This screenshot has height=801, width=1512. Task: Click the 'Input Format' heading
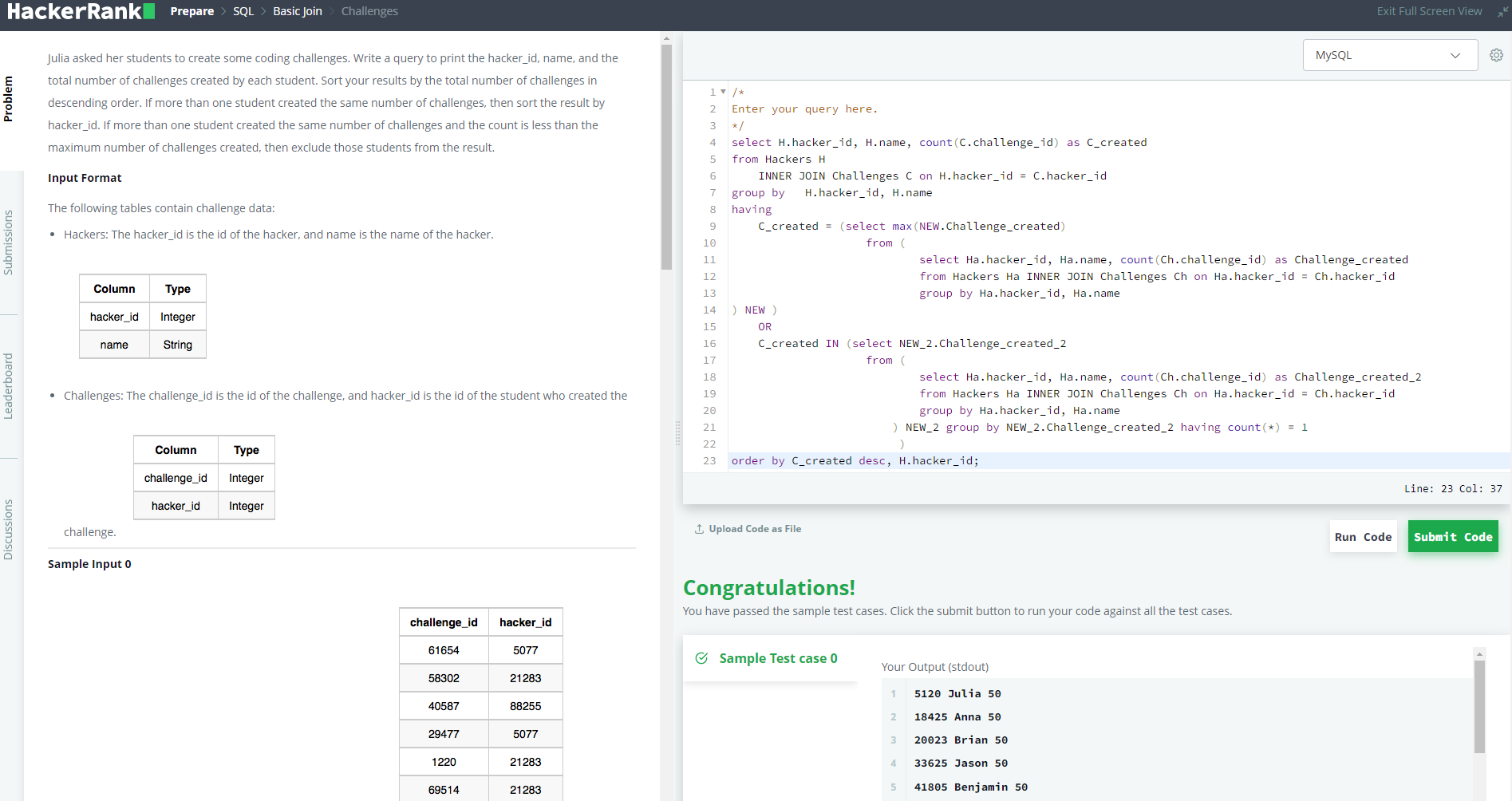click(85, 178)
